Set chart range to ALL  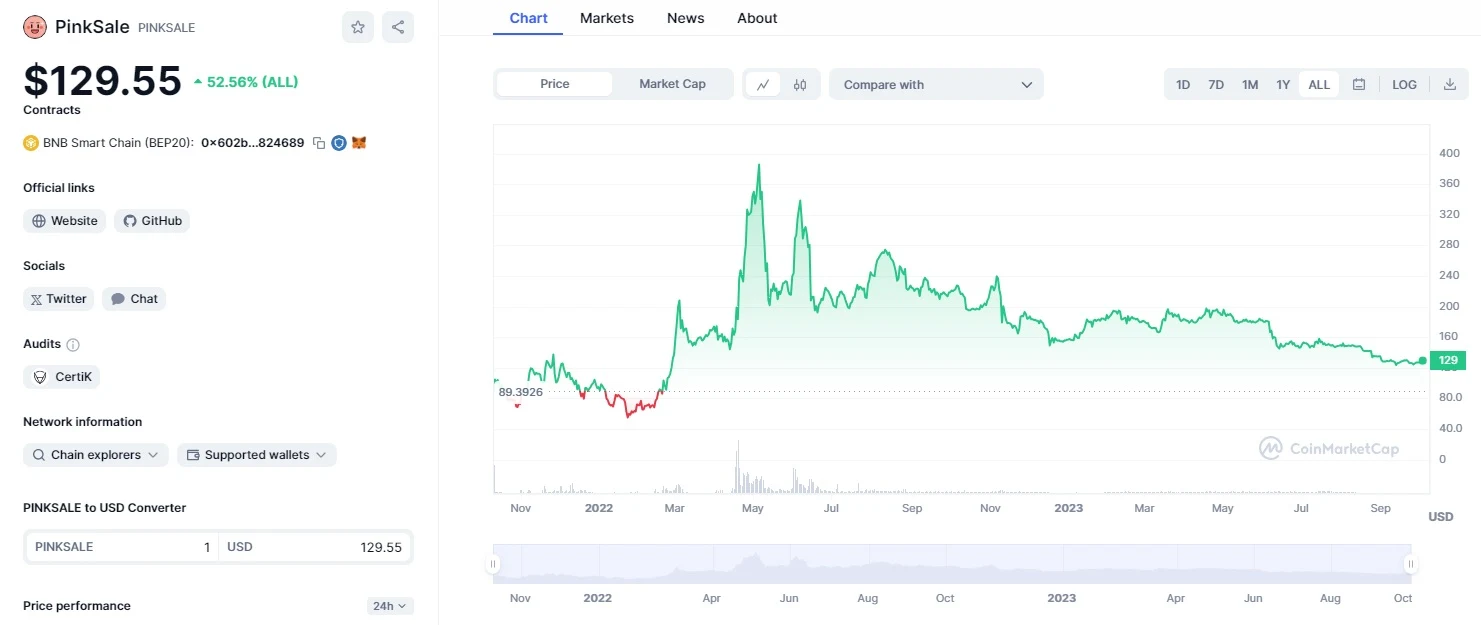[x=1319, y=85]
